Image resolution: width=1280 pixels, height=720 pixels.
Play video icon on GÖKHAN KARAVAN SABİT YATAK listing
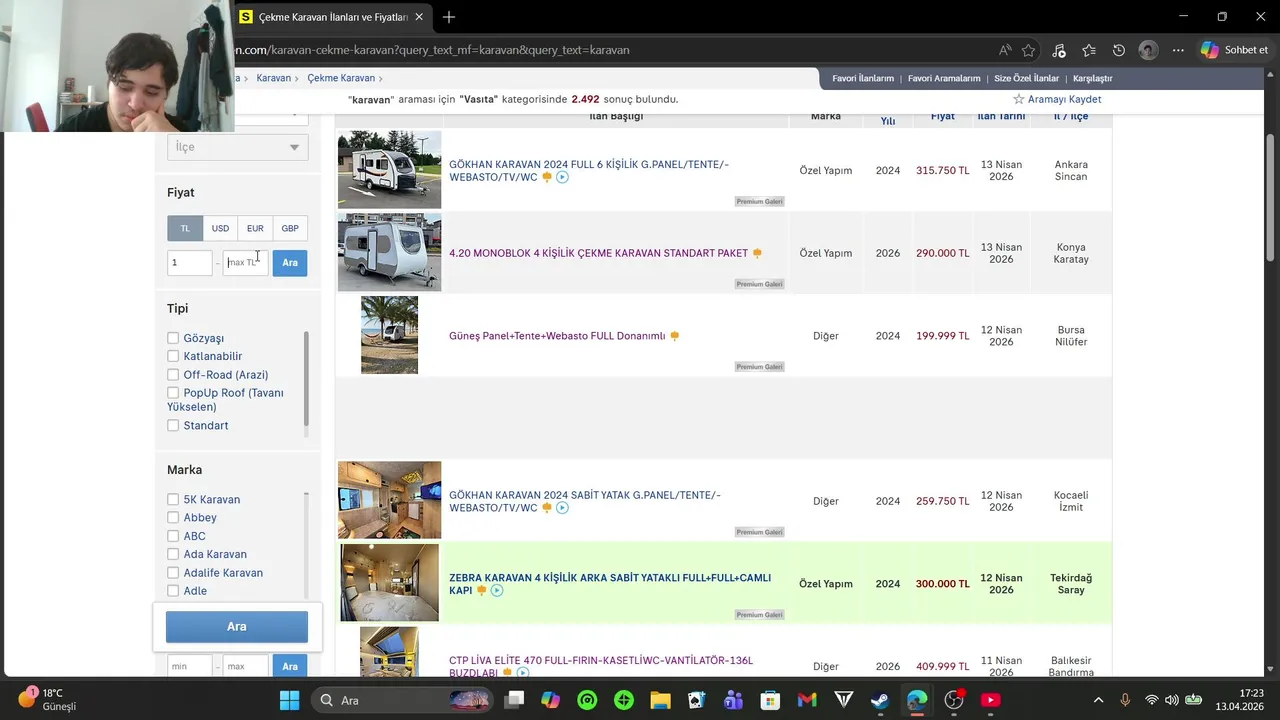point(562,508)
